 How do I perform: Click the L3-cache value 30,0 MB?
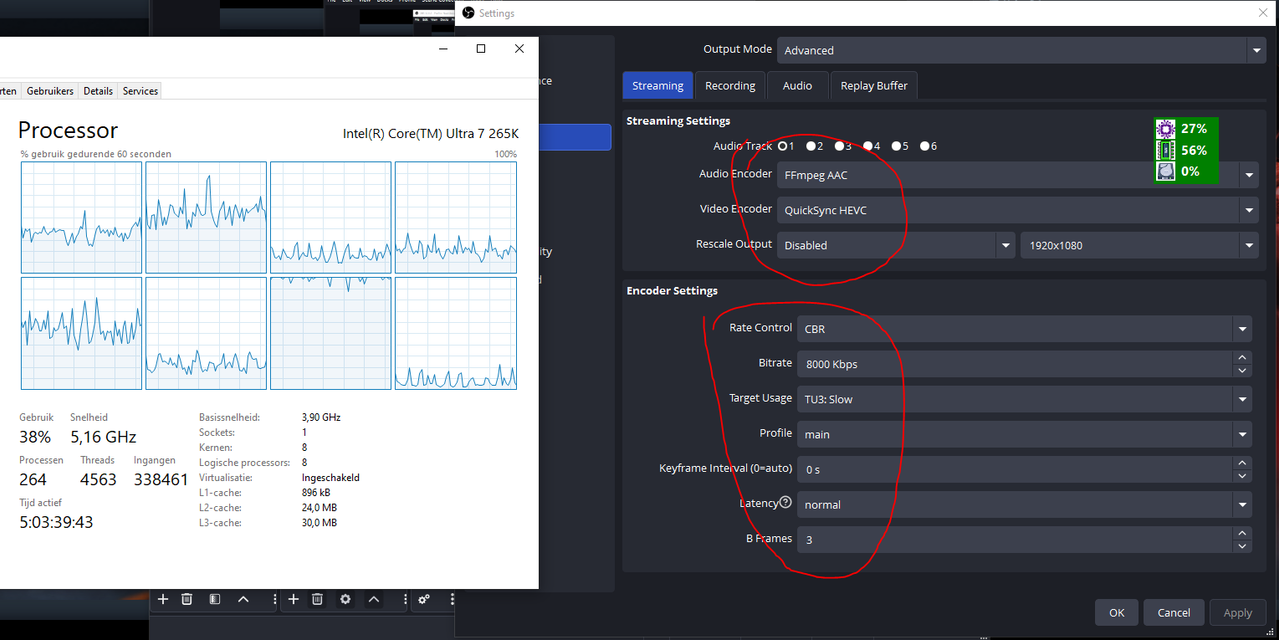[319, 522]
